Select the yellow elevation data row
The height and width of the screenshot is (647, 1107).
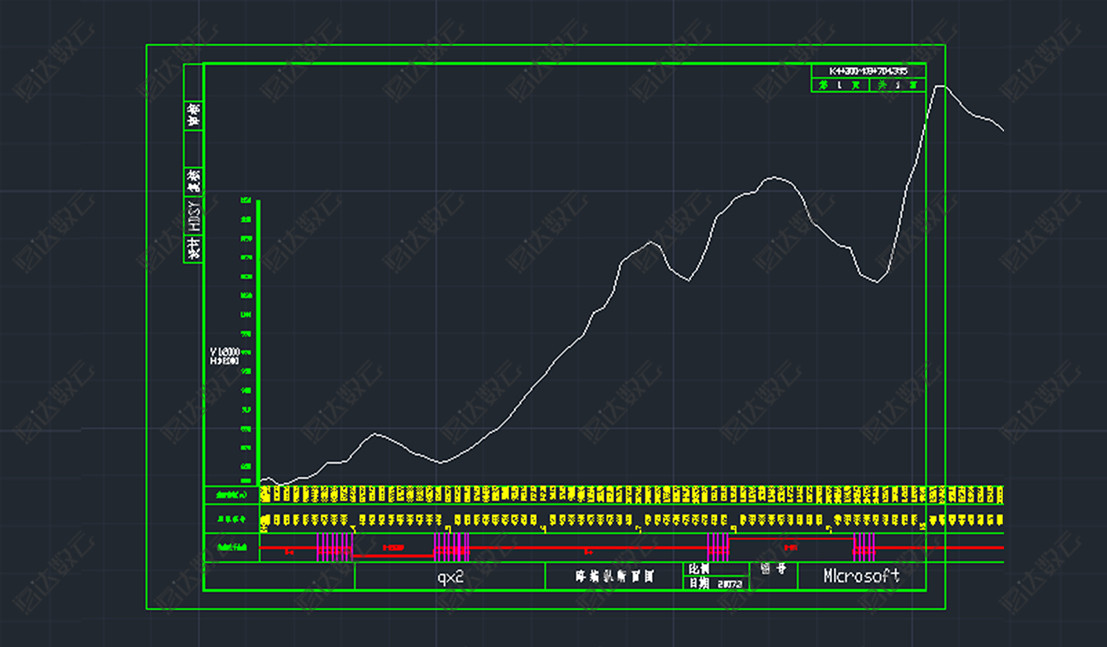(x=630, y=495)
